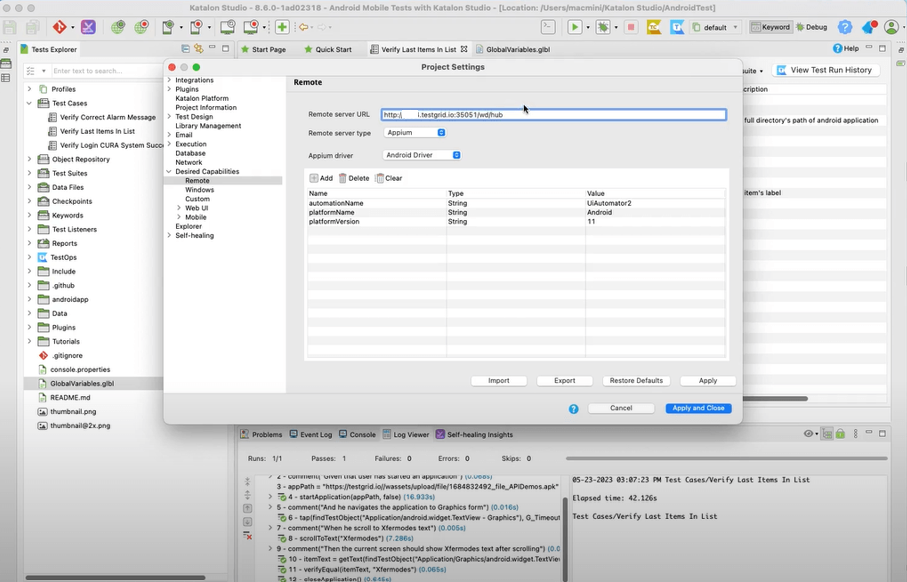The height and width of the screenshot is (582, 907).
Task: Open the Console tab
Action: click(x=357, y=434)
